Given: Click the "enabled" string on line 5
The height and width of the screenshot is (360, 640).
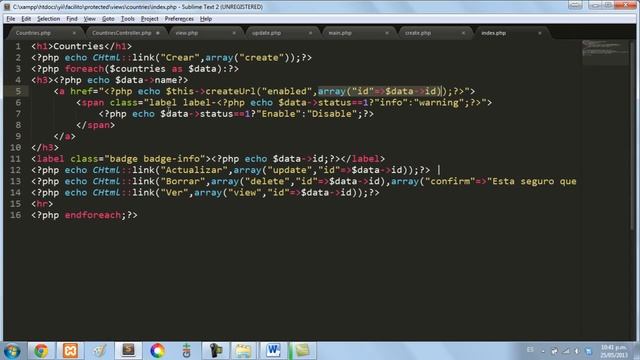Looking at the screenshot, I should click(x=287, y=91).
